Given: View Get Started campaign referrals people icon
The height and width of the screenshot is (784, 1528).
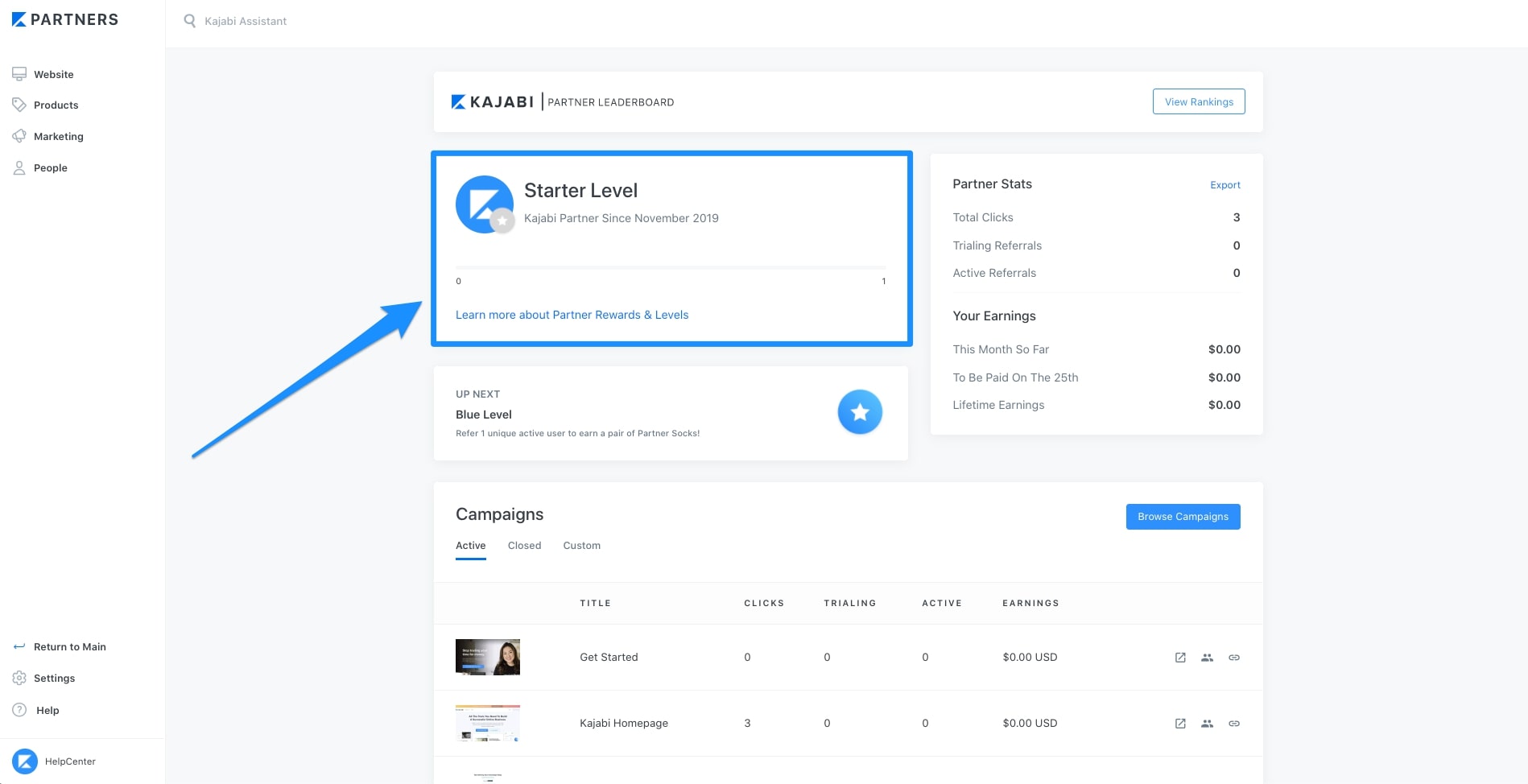Looking at the screenshot, I should pos(1207,658).
